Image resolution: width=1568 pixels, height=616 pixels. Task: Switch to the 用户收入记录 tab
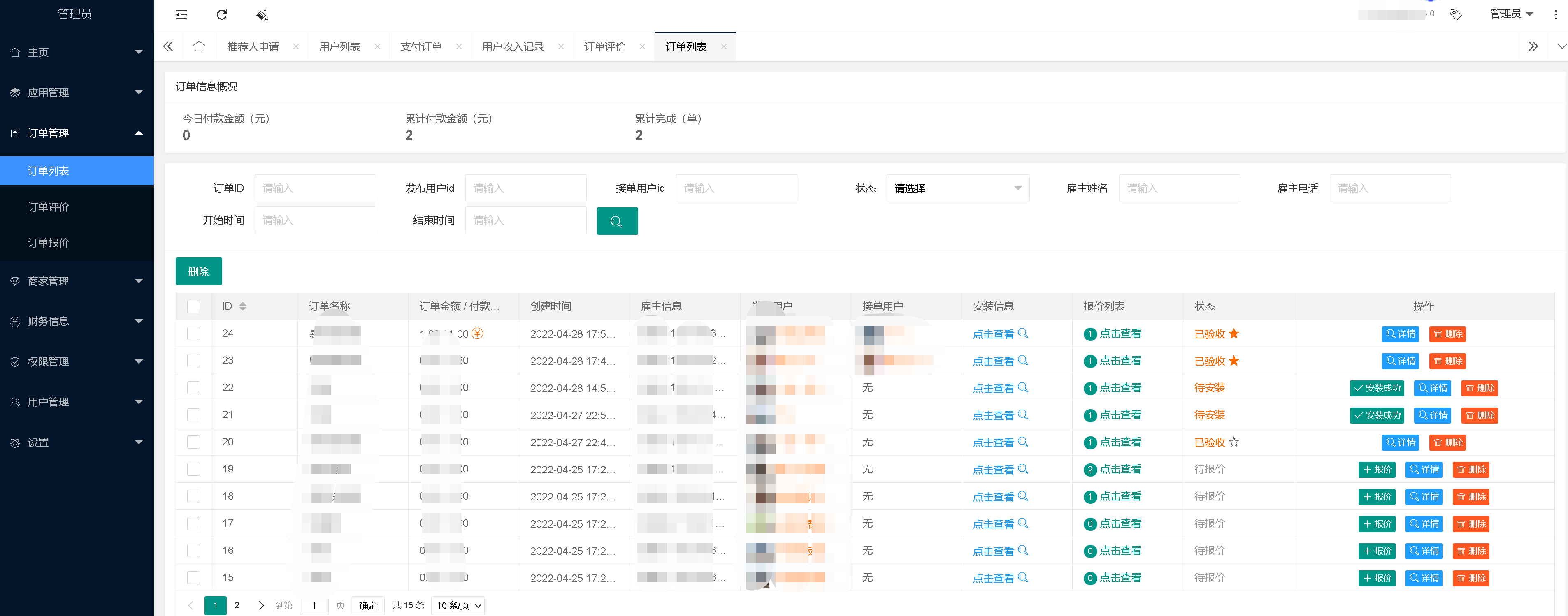pos(513,47)
